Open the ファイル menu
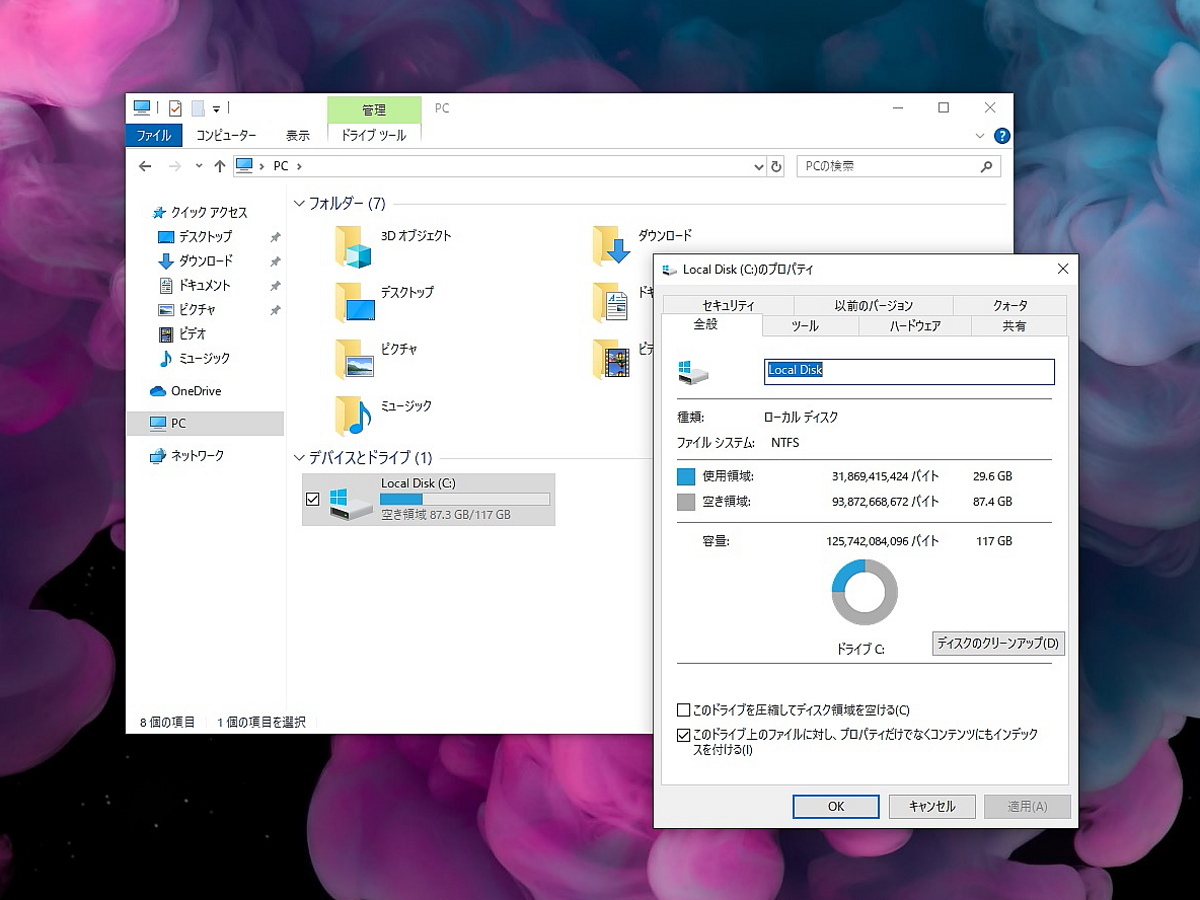 coord(154,135)
